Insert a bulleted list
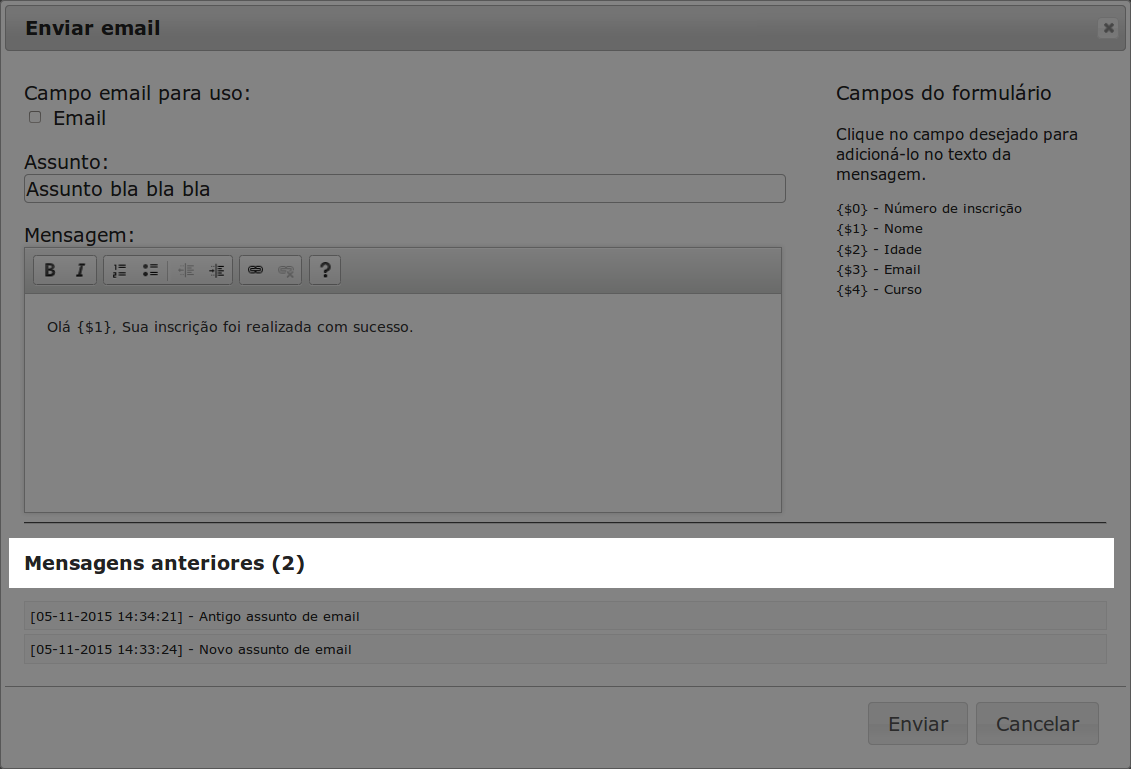Screen dimensions: 1131x769 tap(150, 270)
